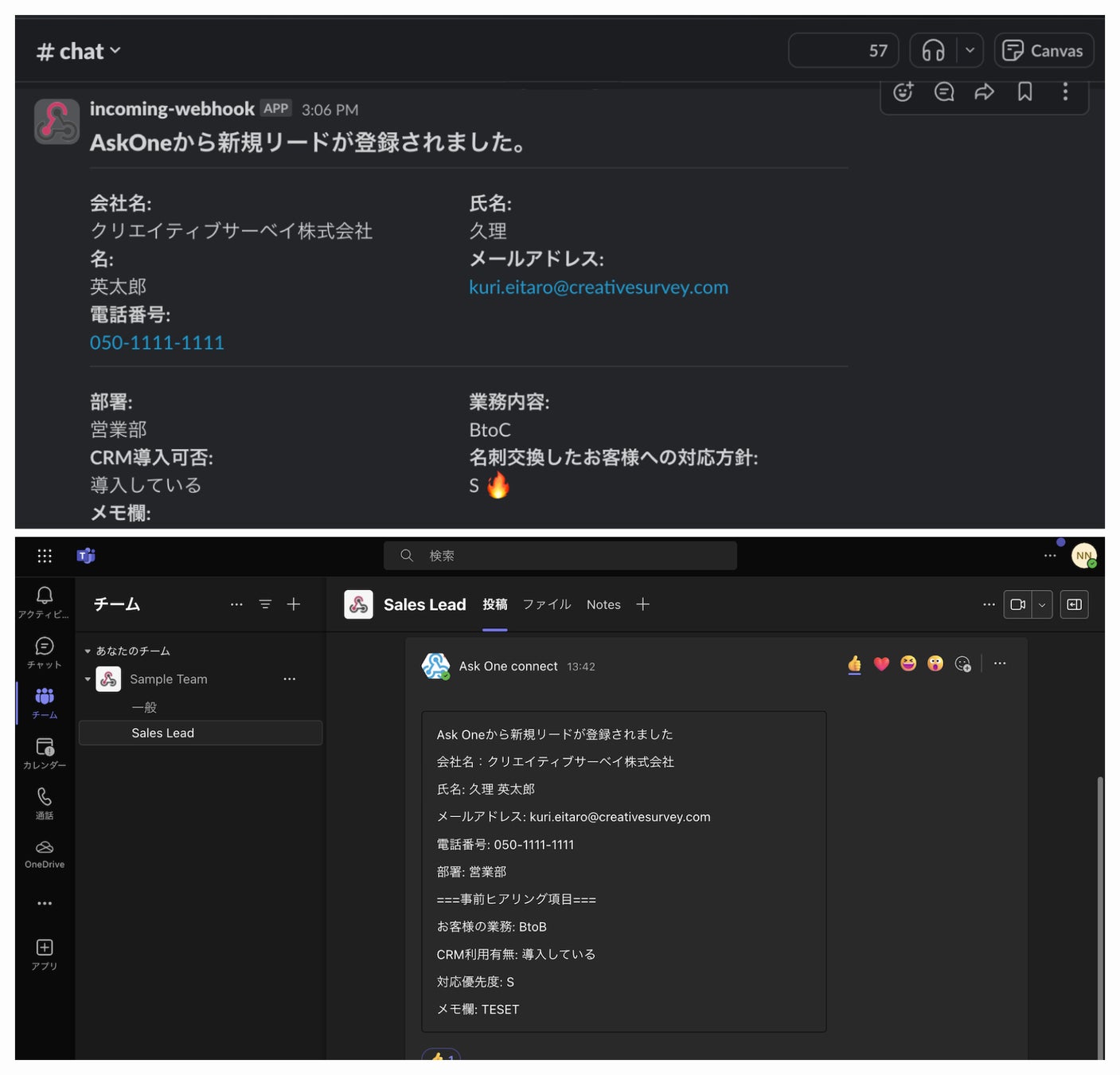
Task: Click the Ask One connect bot avatar
Action: (x=435, y=666)
